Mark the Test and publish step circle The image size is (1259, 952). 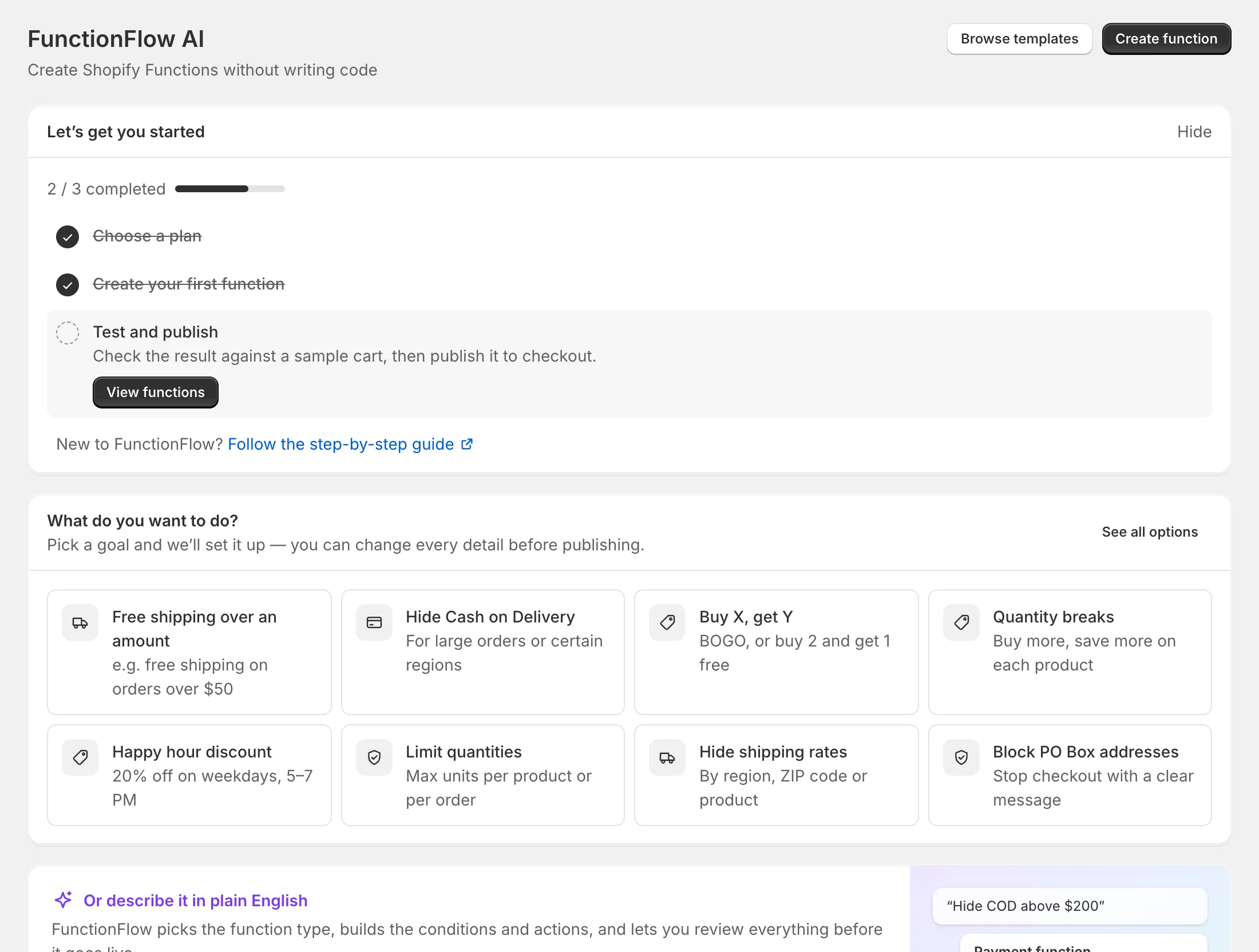68,333
